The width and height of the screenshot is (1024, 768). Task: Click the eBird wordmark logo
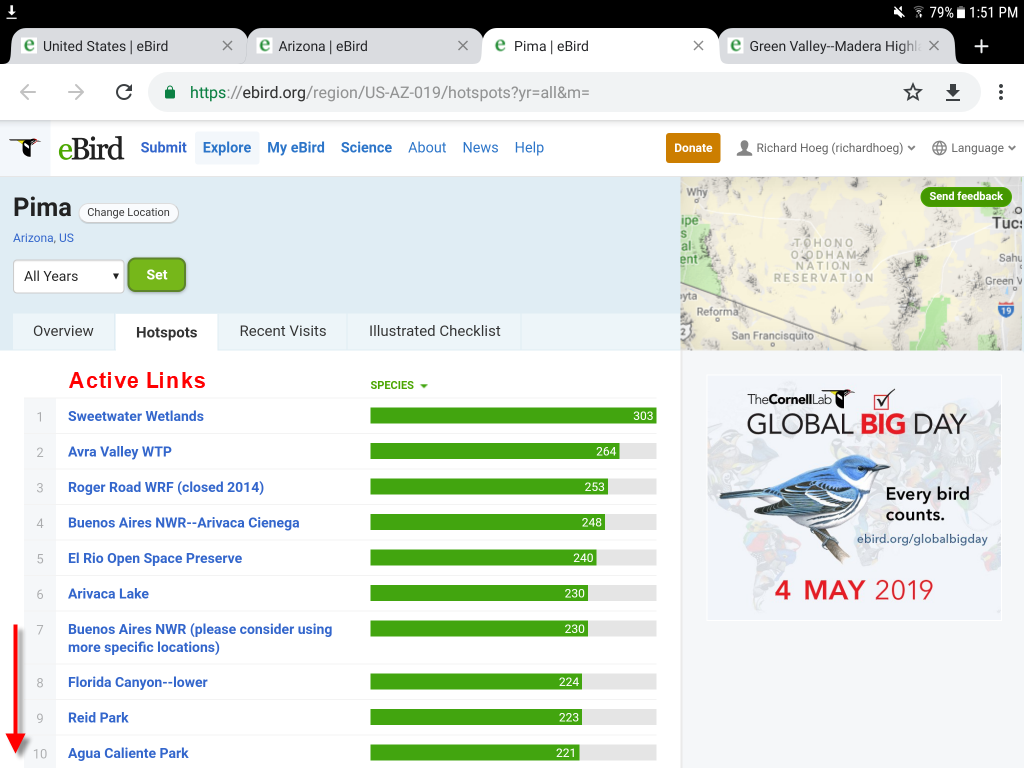(91, 148)
